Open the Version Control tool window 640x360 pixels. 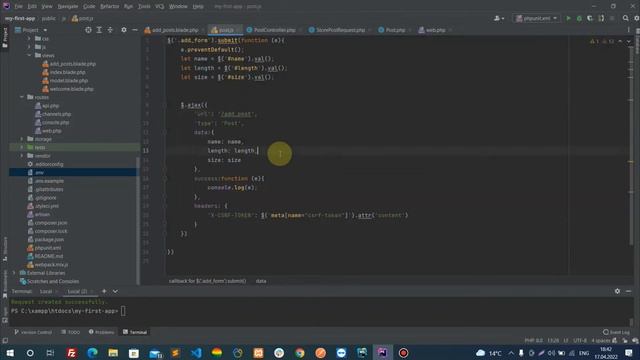[x=33, y=332]
